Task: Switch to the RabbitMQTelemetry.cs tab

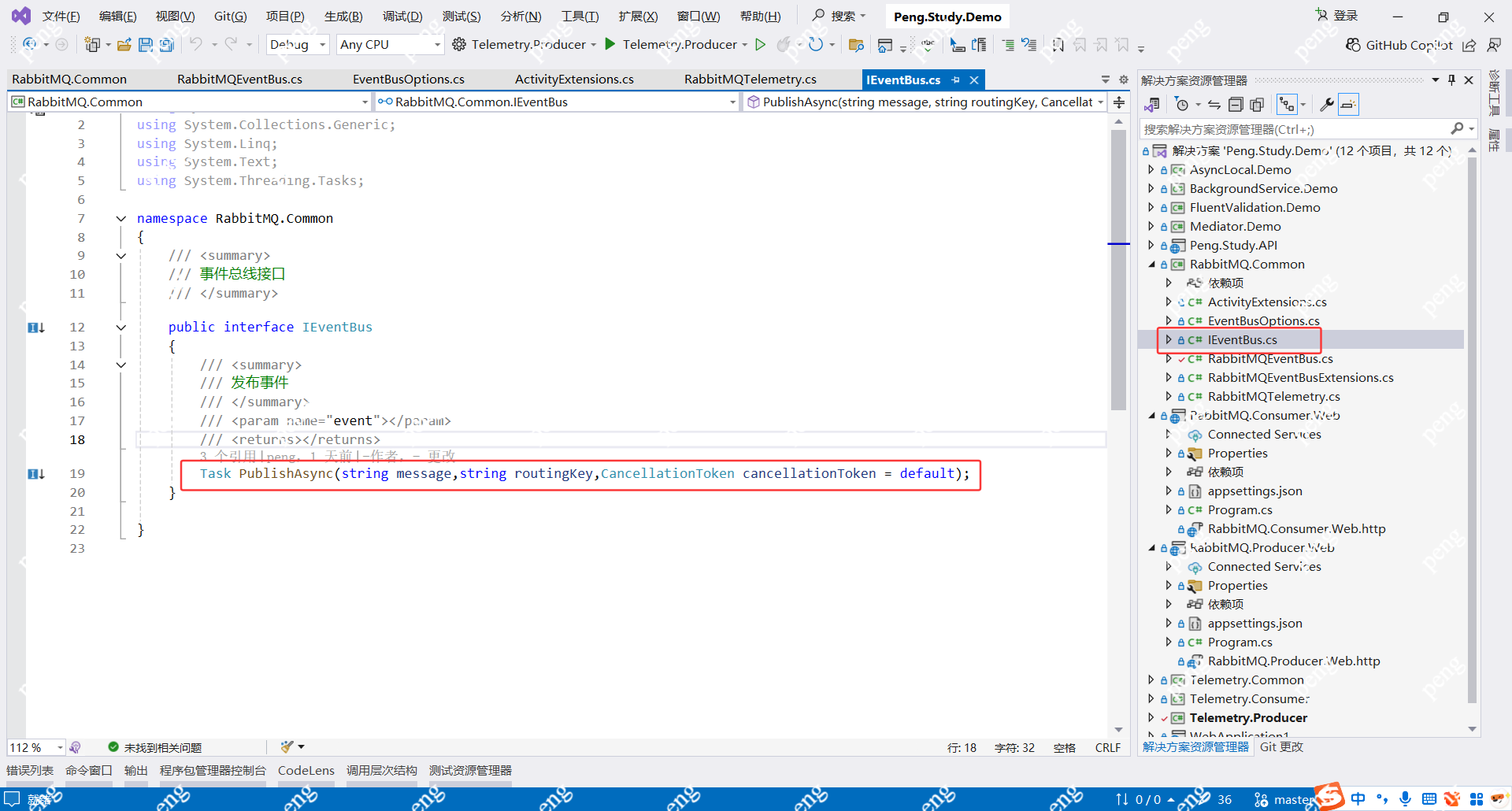Action: (750, 80)
